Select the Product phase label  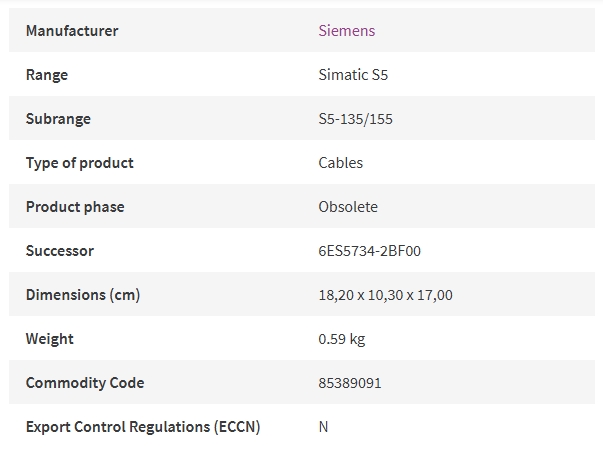(75, 207)
